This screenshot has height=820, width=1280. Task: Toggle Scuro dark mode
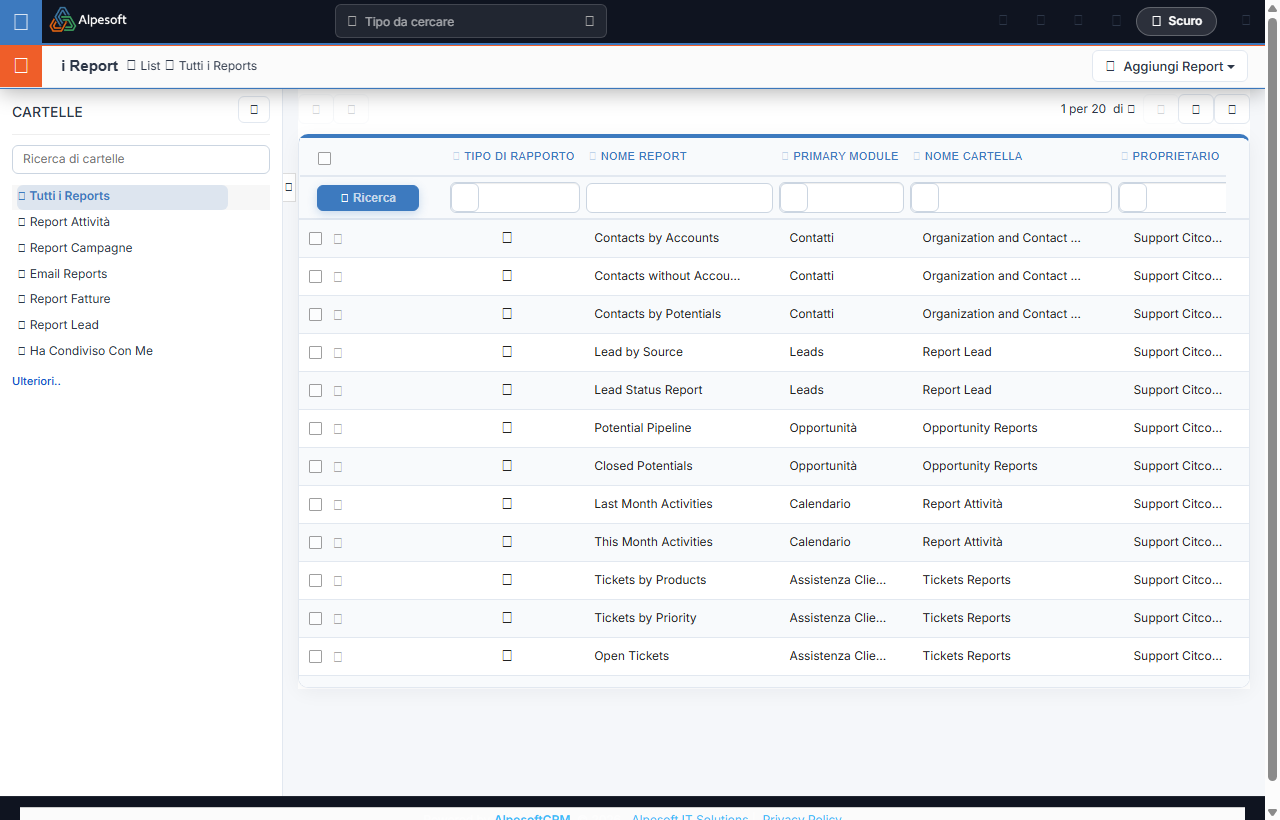click(1176, 21)
